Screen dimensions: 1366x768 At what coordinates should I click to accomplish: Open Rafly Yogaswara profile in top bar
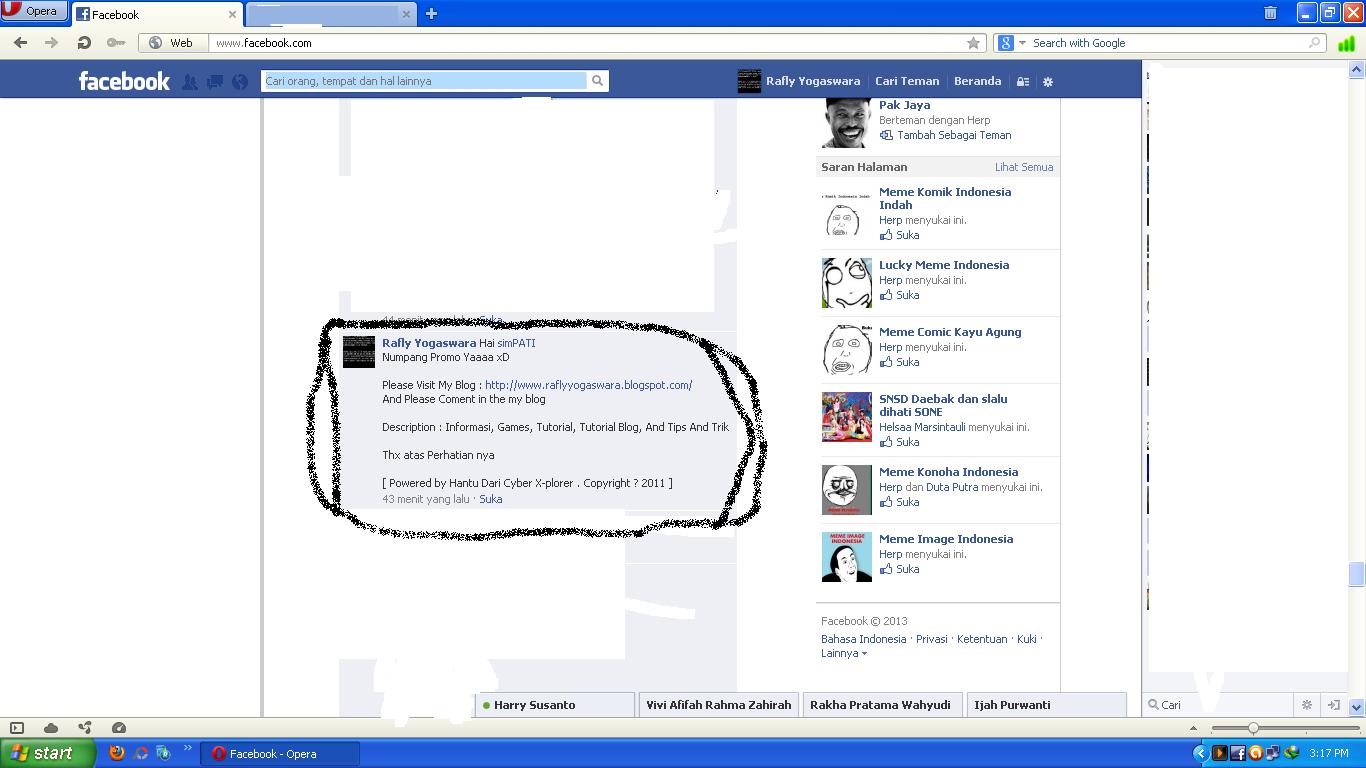click(799, 81)
